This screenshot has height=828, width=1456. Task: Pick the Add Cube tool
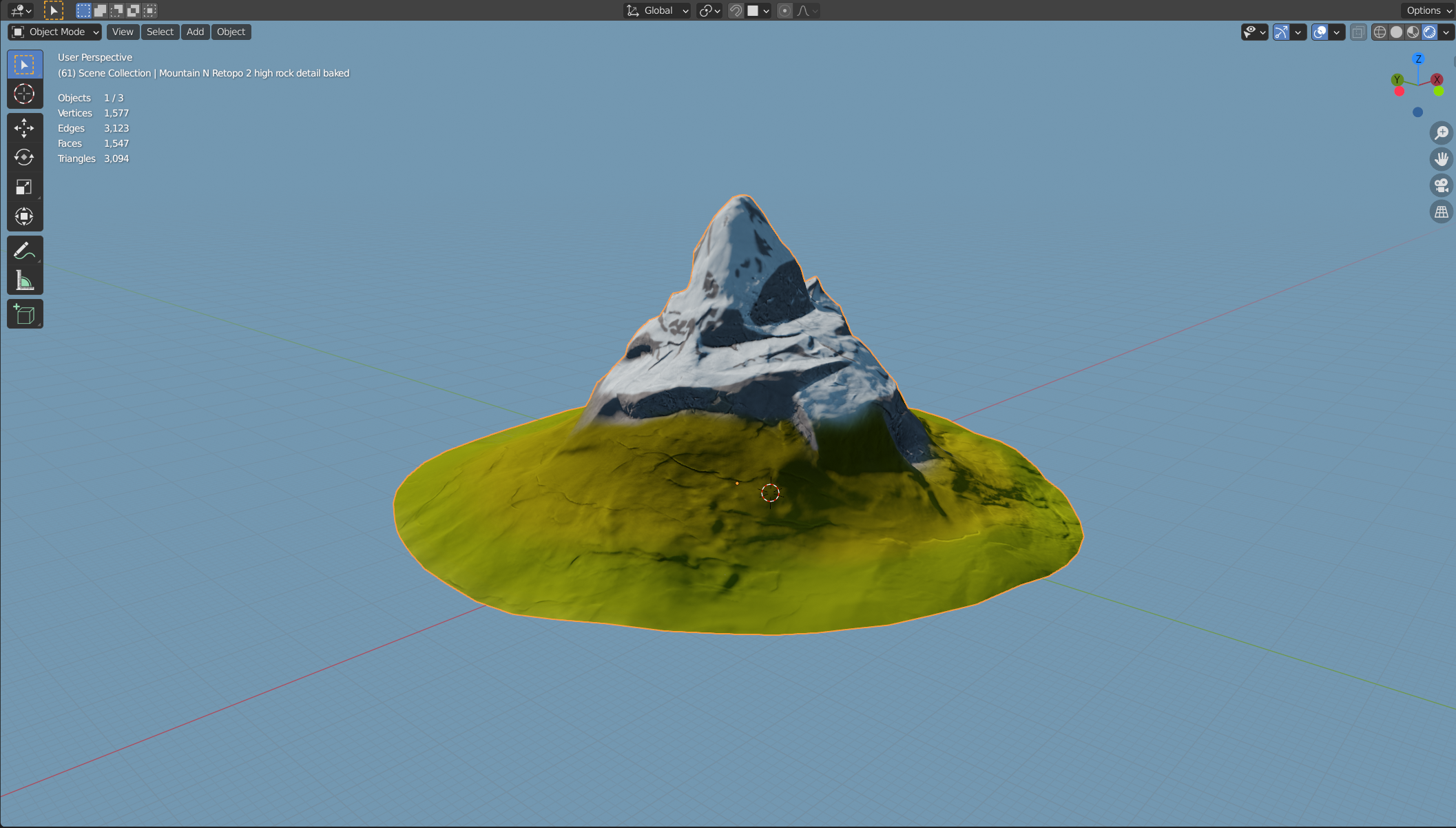(x=24, y=314)
